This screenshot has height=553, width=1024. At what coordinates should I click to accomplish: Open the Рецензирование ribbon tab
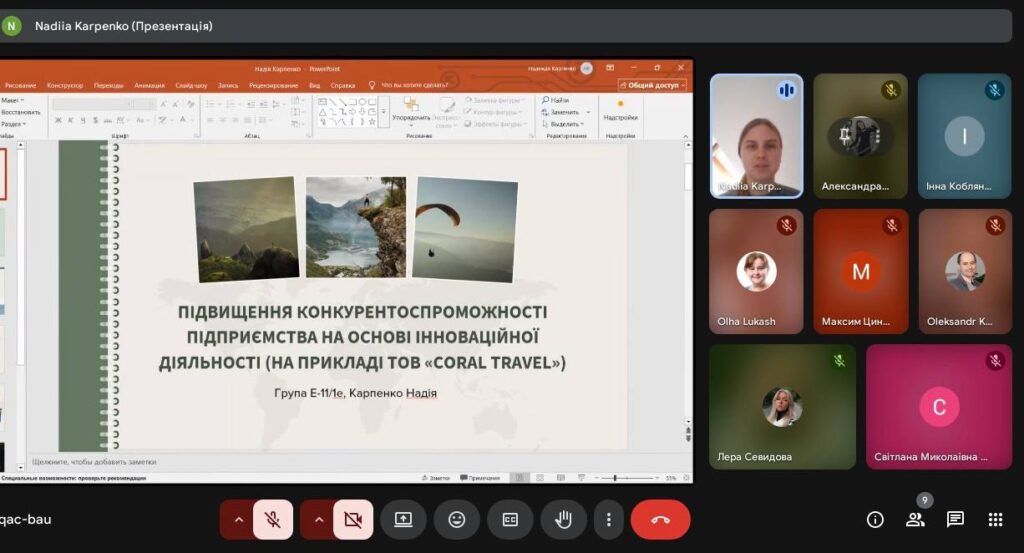[x=273, y=86]
